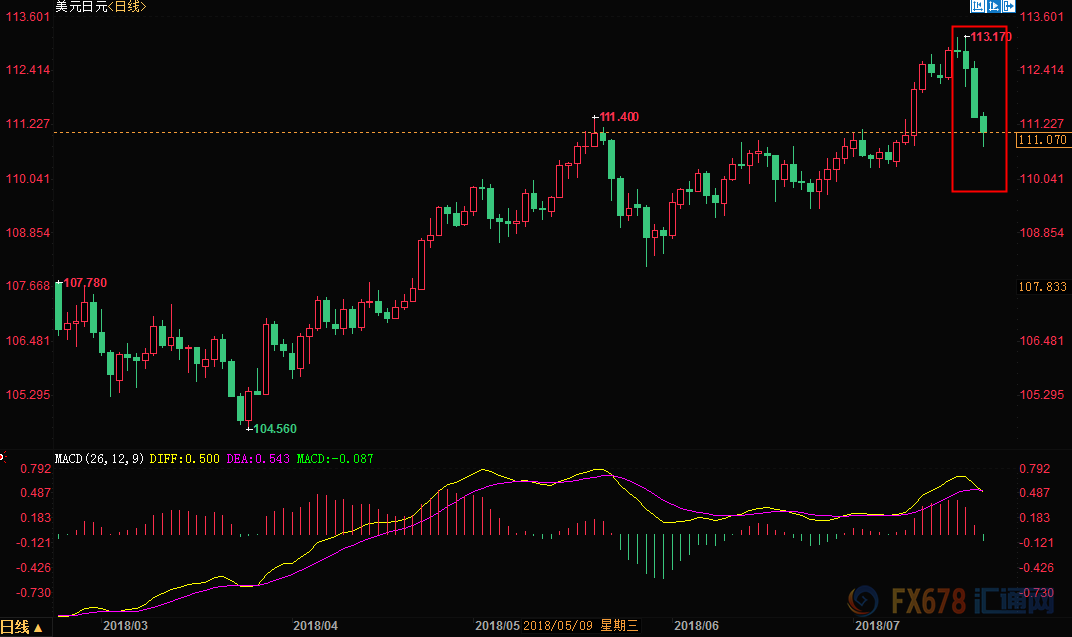Screen dimensions: 1072x637
Task: Click the 104.560 low price marker
Action: [275, 428]
